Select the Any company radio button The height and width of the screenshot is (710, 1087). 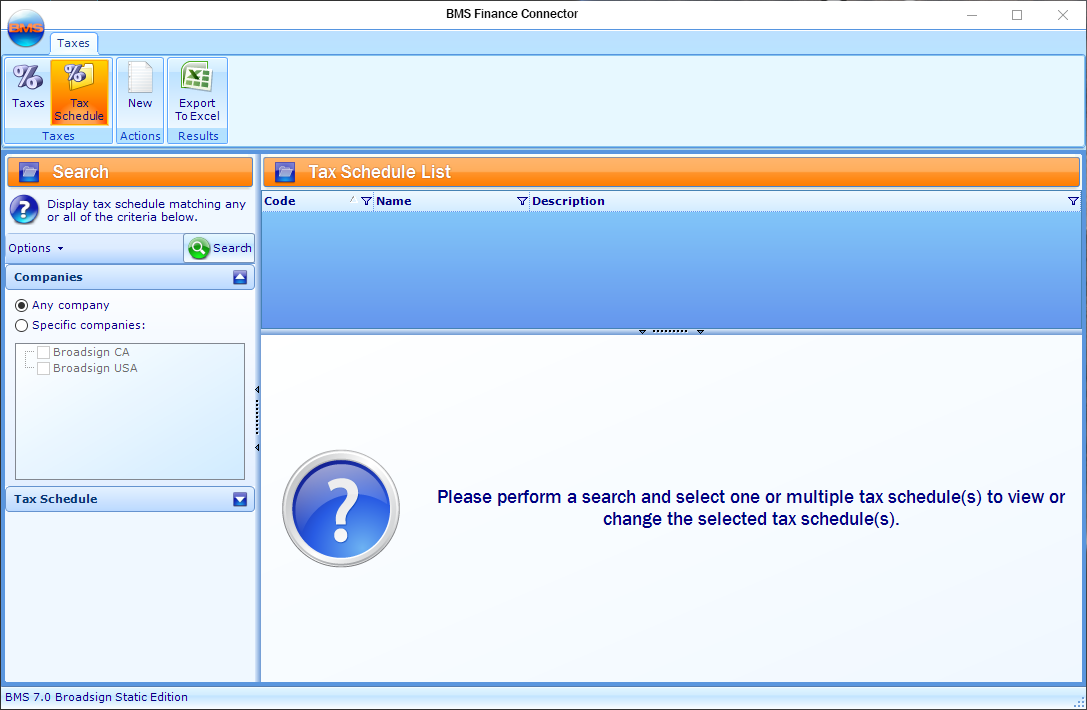click(21, 305)
